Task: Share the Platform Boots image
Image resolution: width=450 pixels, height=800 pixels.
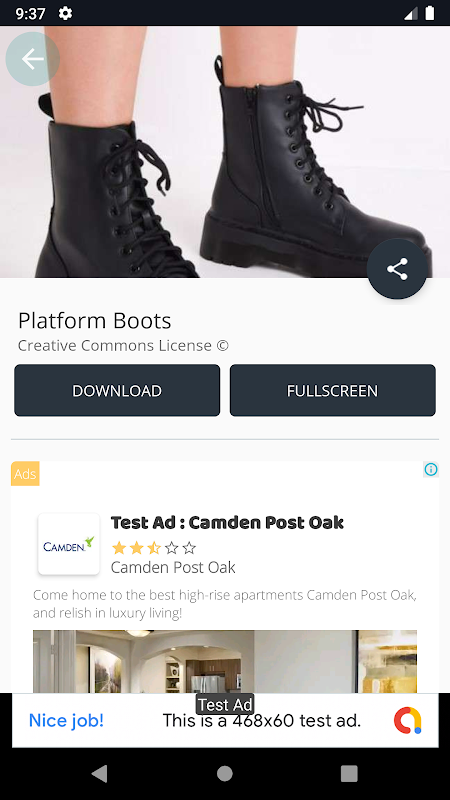Action: [397, 269]
